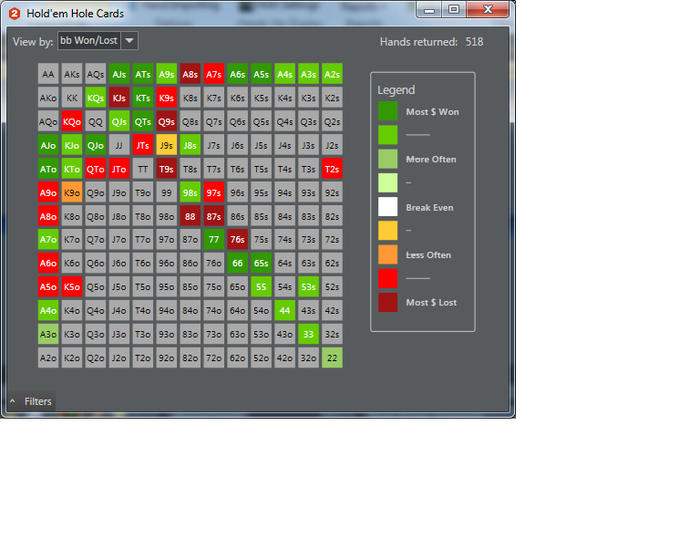Image resolution: width=700 pixels, height=560 pixels.
Task: Click the Most $ Lost legend swatch
Action: tap(388, 302)
